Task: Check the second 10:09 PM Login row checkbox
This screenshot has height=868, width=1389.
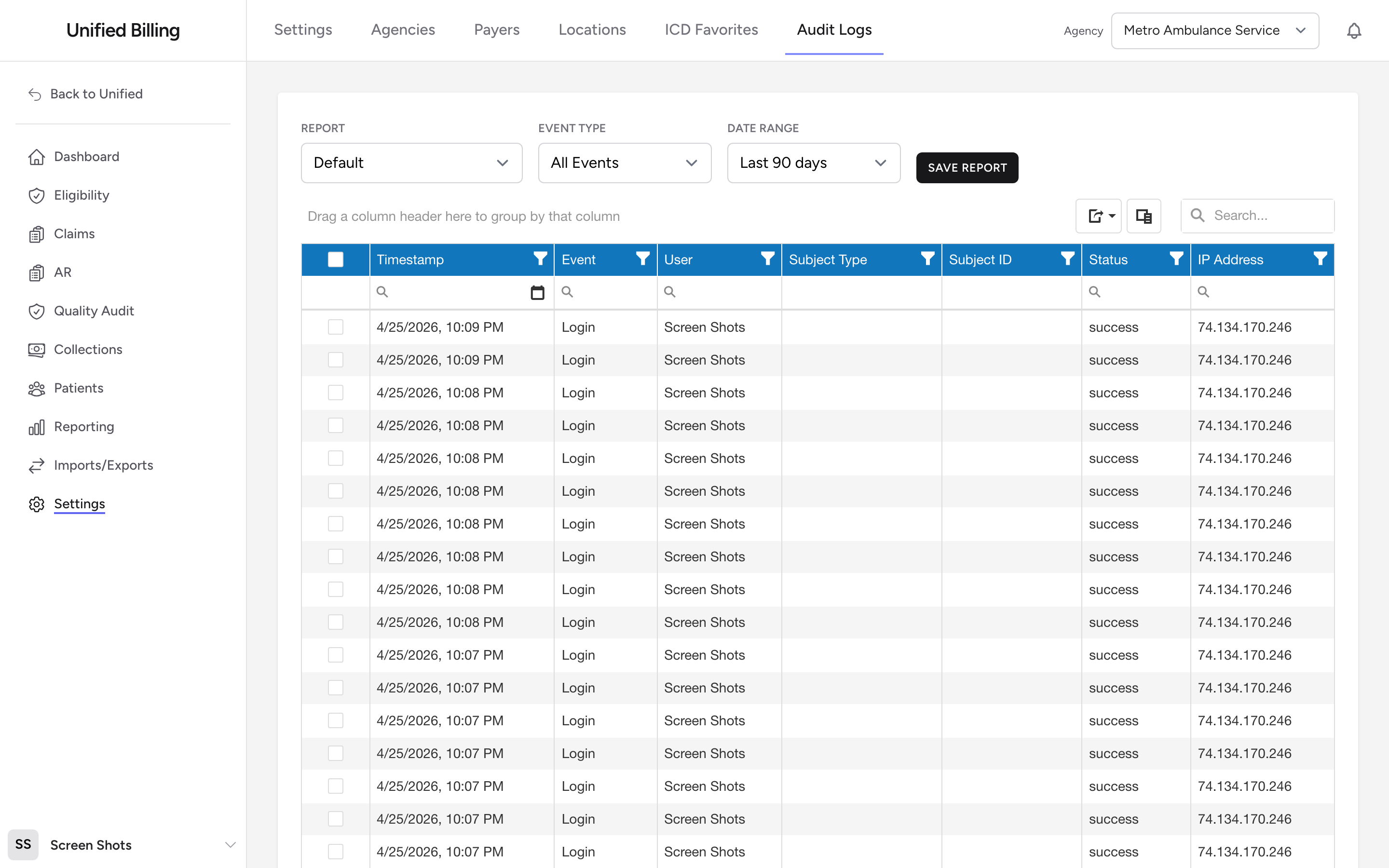Action: pyautogui.click(x=335, y=360)
